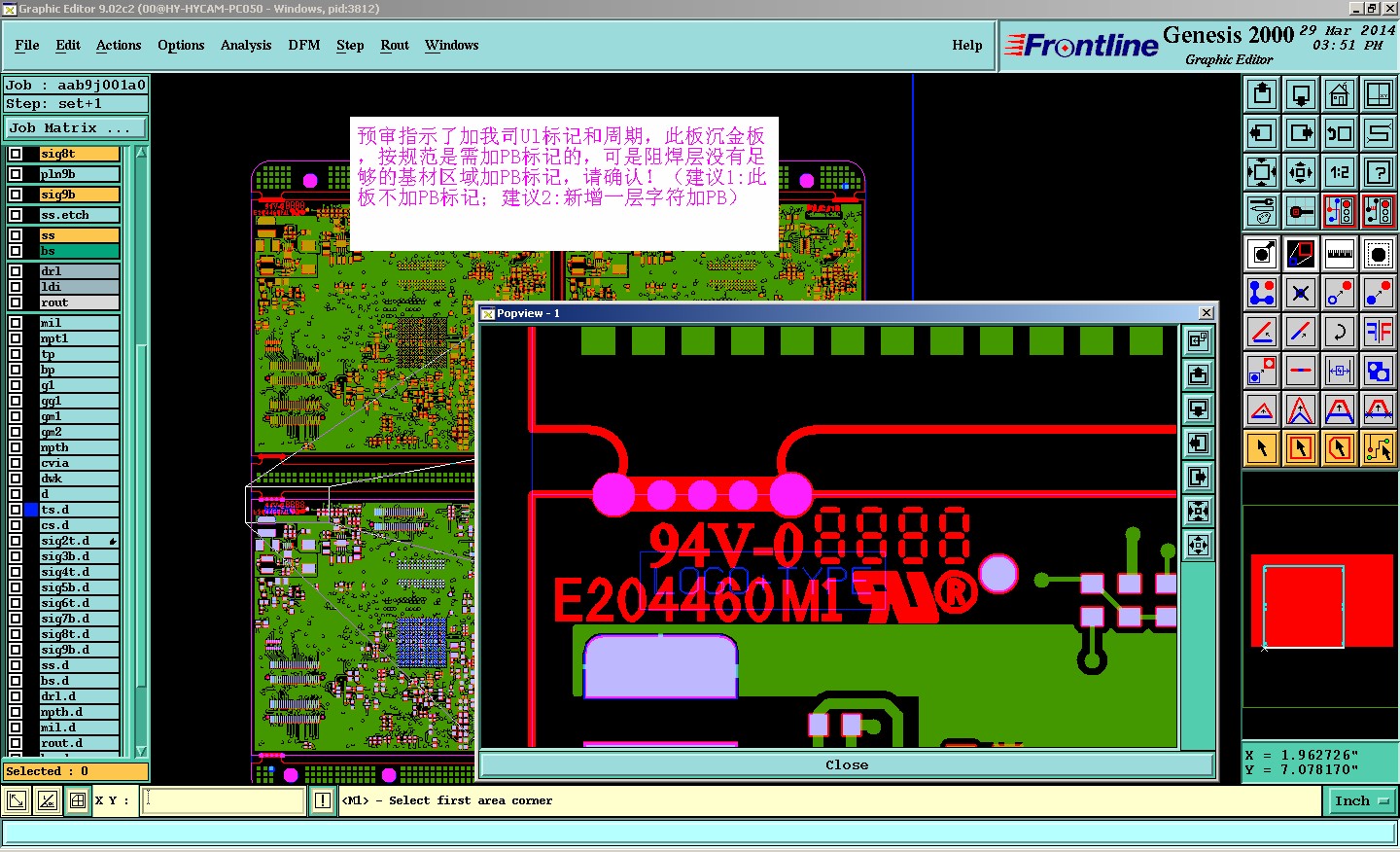Image resolution: width=1400 pixels, height=852 pixels.
Task: Select the polygon area select arrow tool
Action: tap(1340, 448)
